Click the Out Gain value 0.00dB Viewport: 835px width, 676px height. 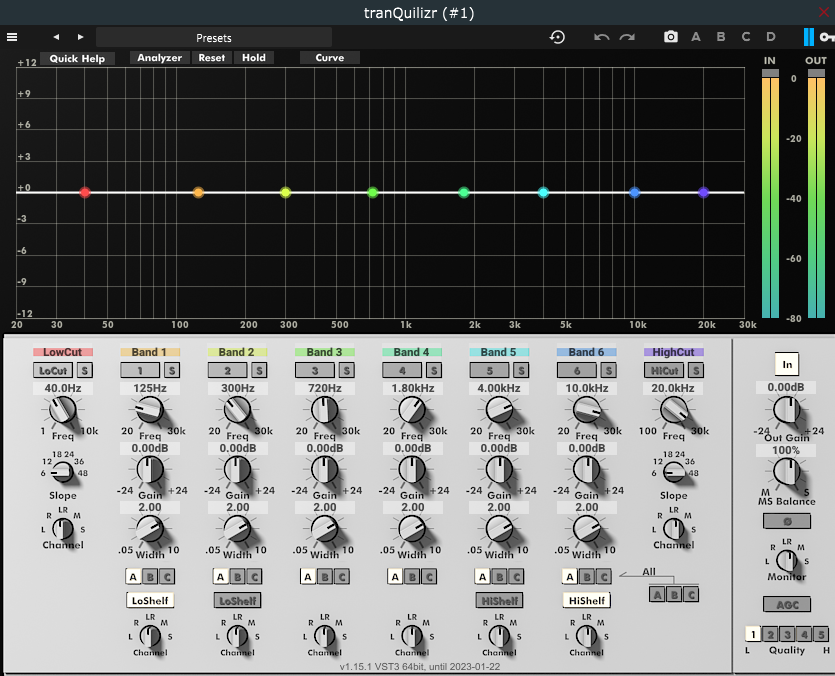(785, 387)
